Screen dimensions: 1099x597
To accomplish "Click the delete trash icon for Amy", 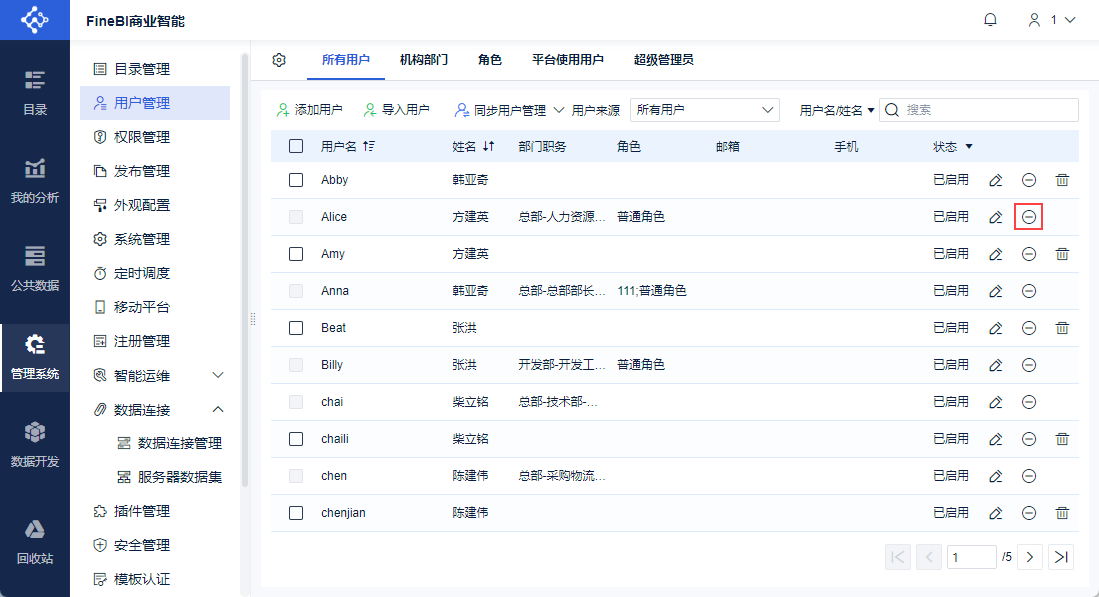I will (1062, 254).
